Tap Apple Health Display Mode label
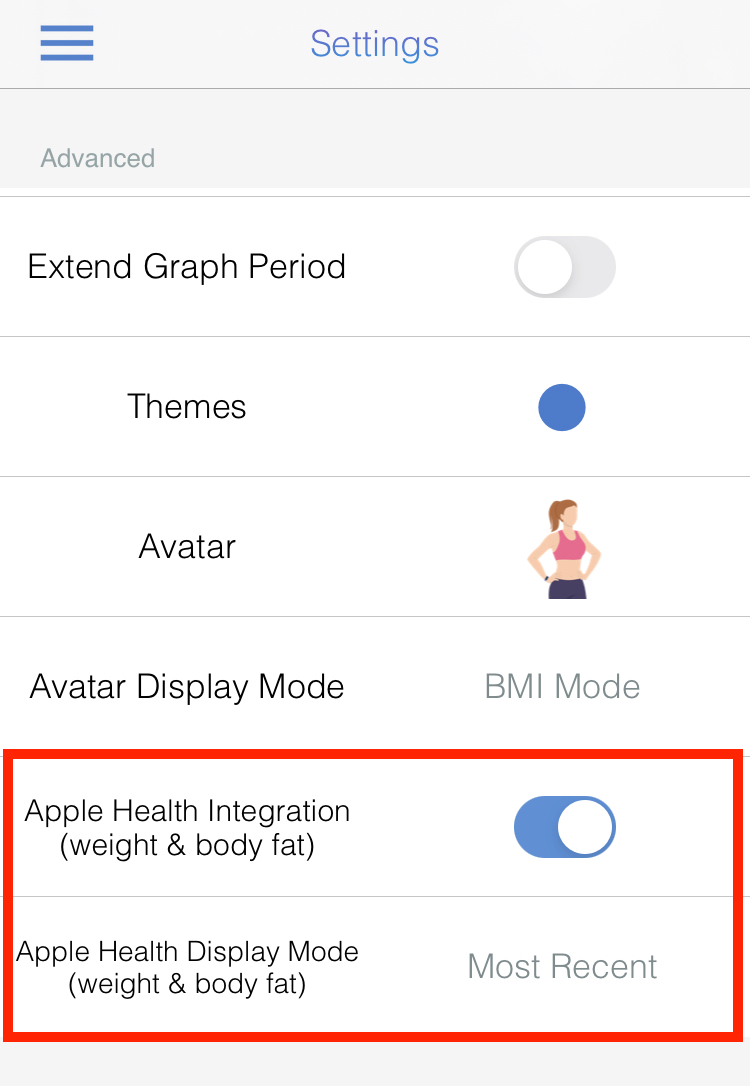Viewport: 750px width, 1086px height. tap(187, 967)
